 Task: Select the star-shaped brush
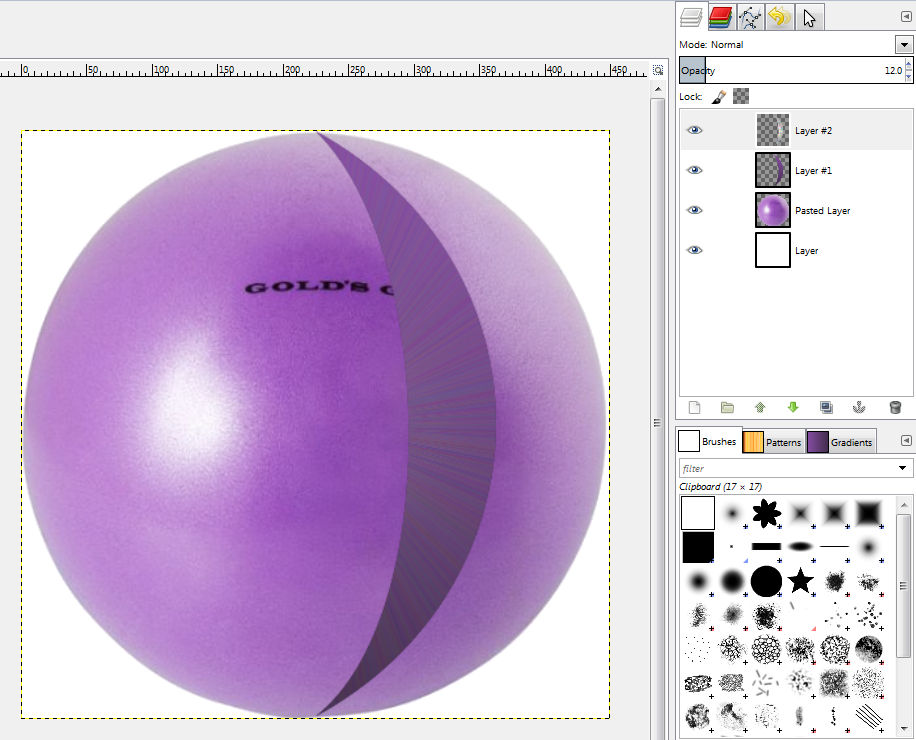800,581
